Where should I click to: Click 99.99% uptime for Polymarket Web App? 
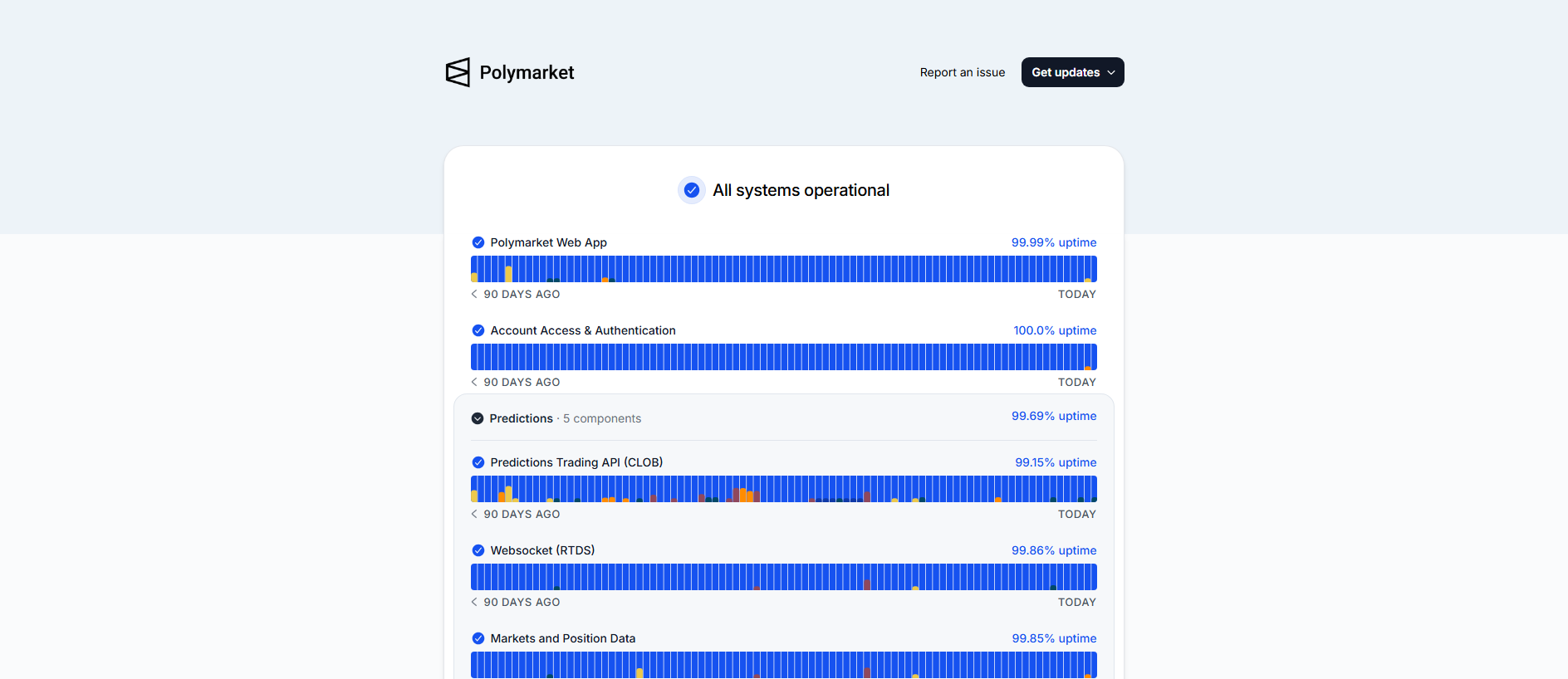click(x=1054, y=242)
